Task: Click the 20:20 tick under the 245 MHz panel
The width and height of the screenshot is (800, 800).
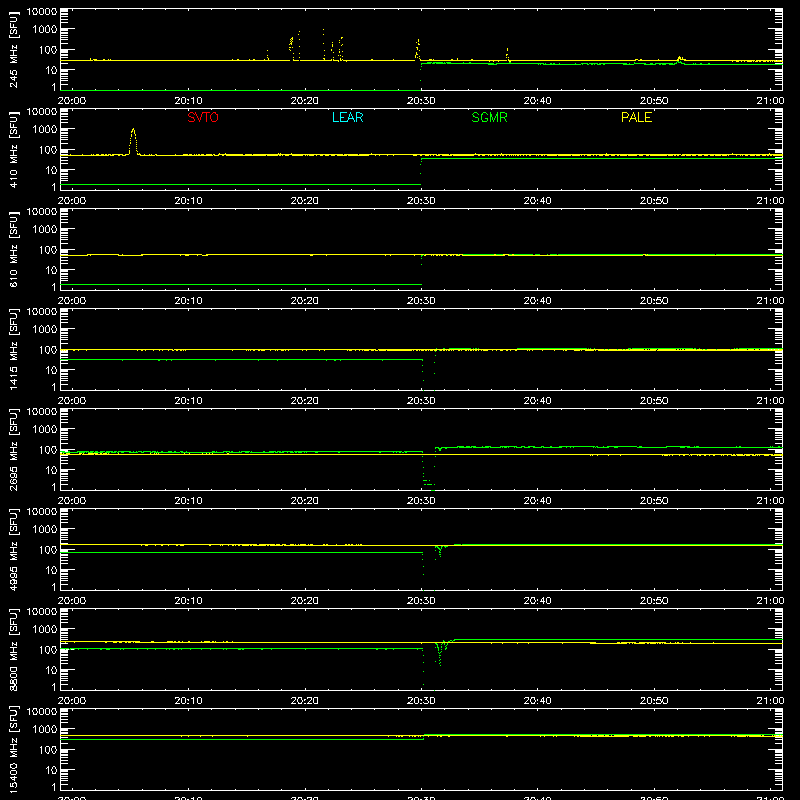Action: tap(305, 101)
